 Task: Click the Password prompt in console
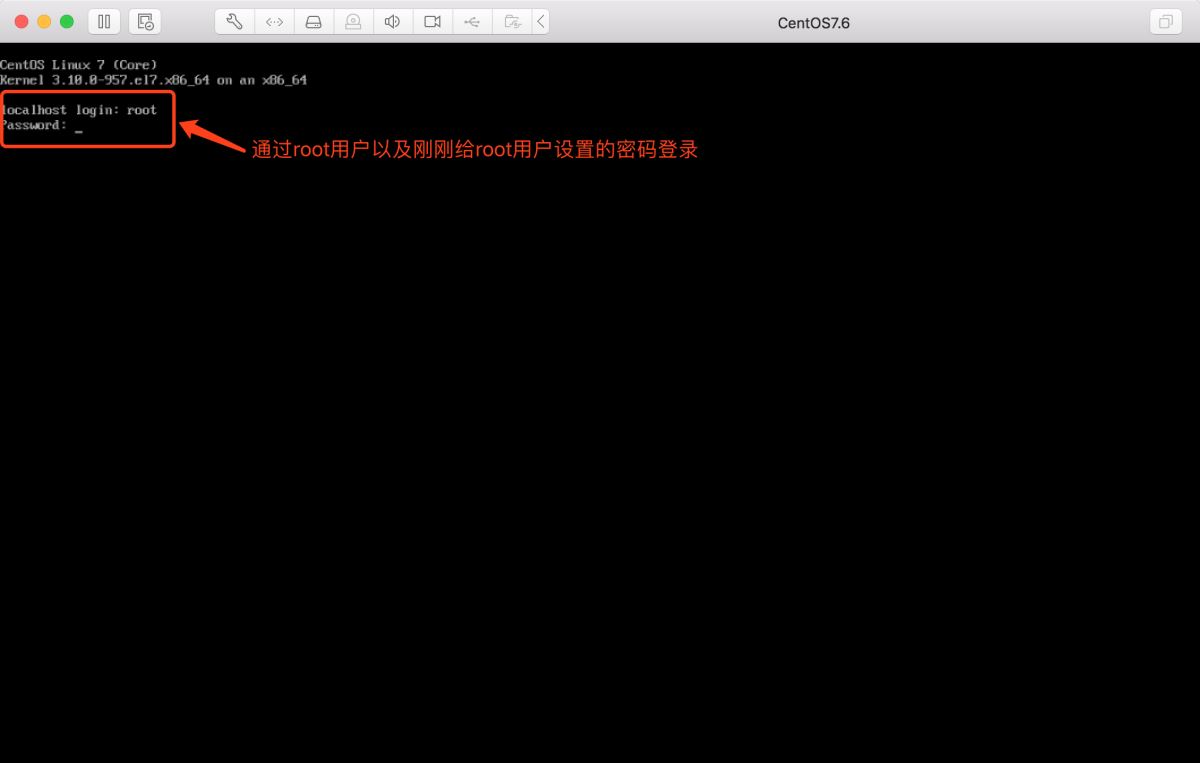[34, 126]
